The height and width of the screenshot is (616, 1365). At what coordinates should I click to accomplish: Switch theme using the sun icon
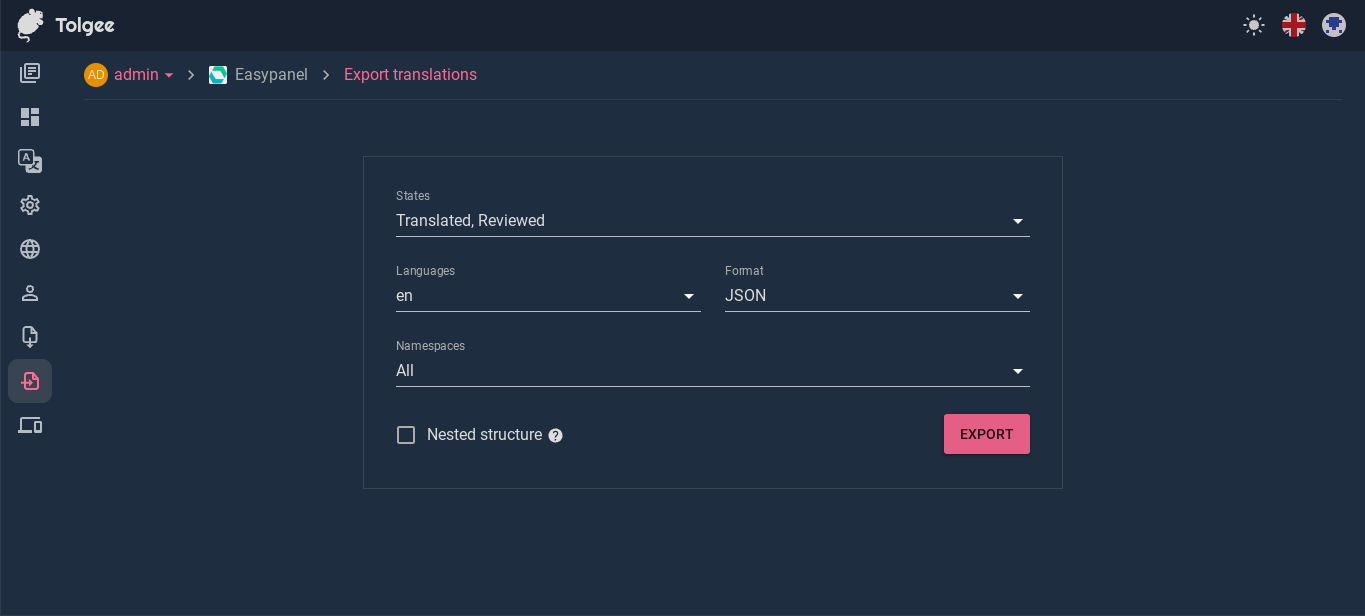[x=1253, y=25]
